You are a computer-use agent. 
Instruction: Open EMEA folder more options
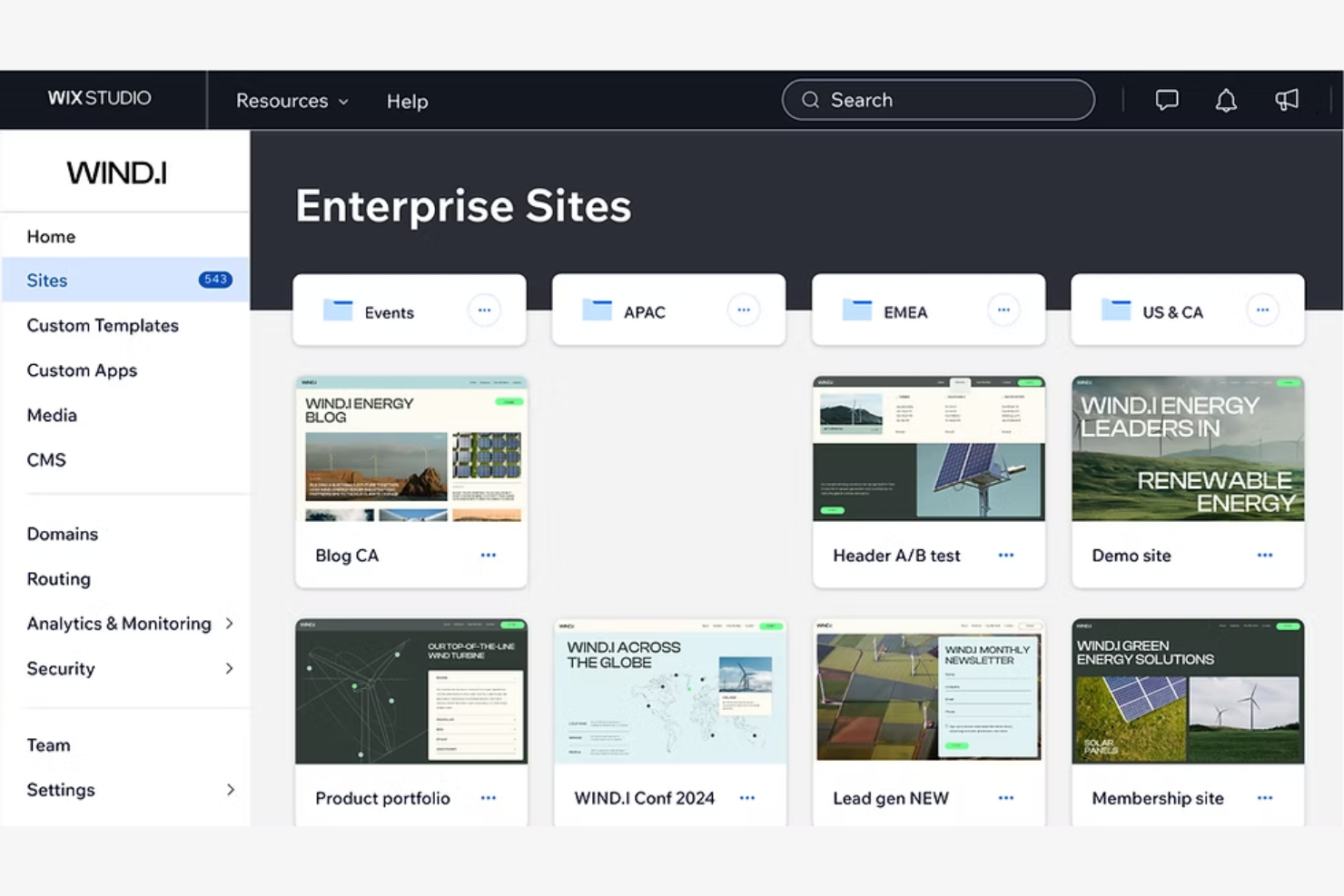point(1003,310)
